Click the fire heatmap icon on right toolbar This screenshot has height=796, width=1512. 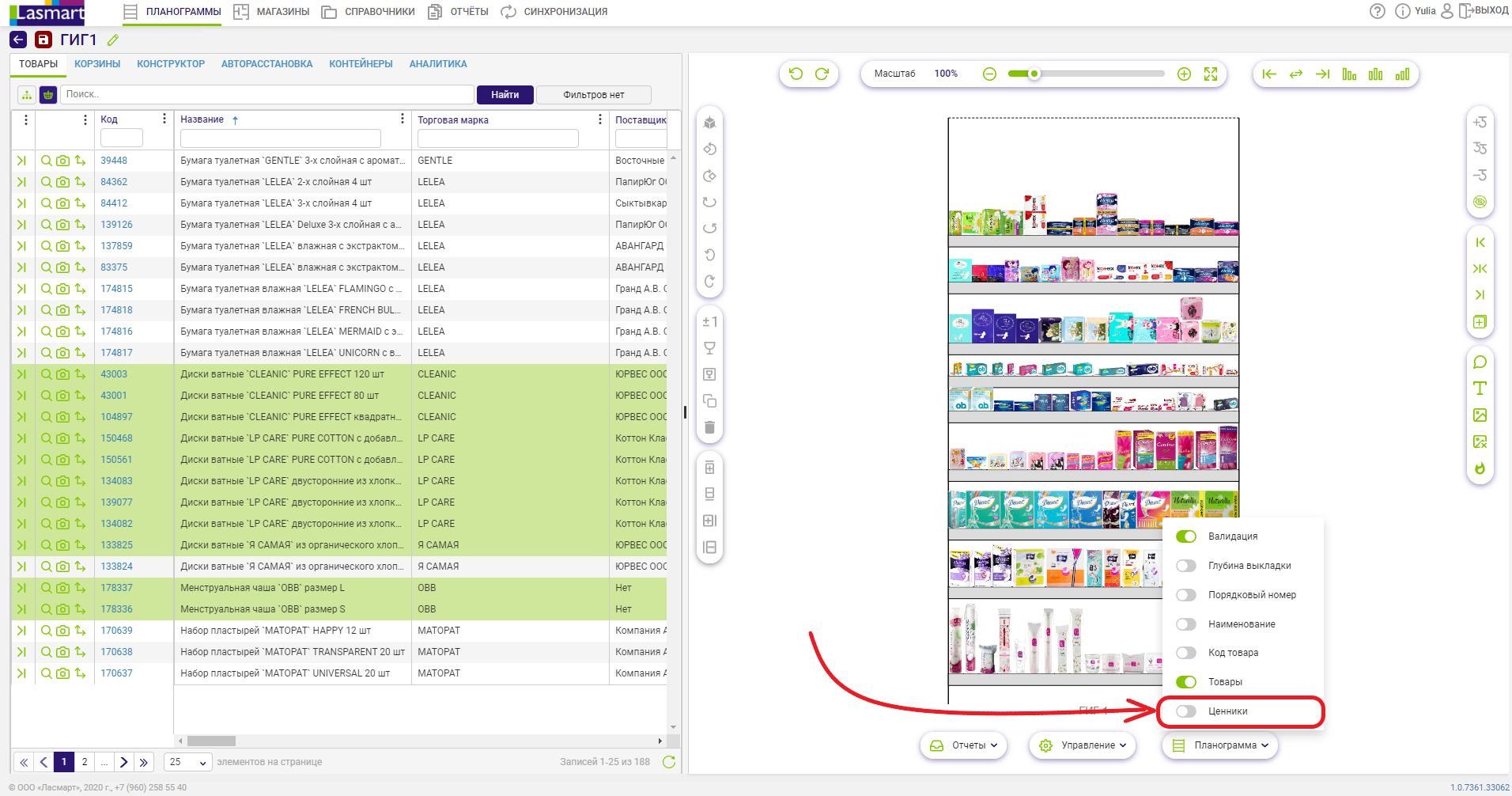(x=1480, y=468)
